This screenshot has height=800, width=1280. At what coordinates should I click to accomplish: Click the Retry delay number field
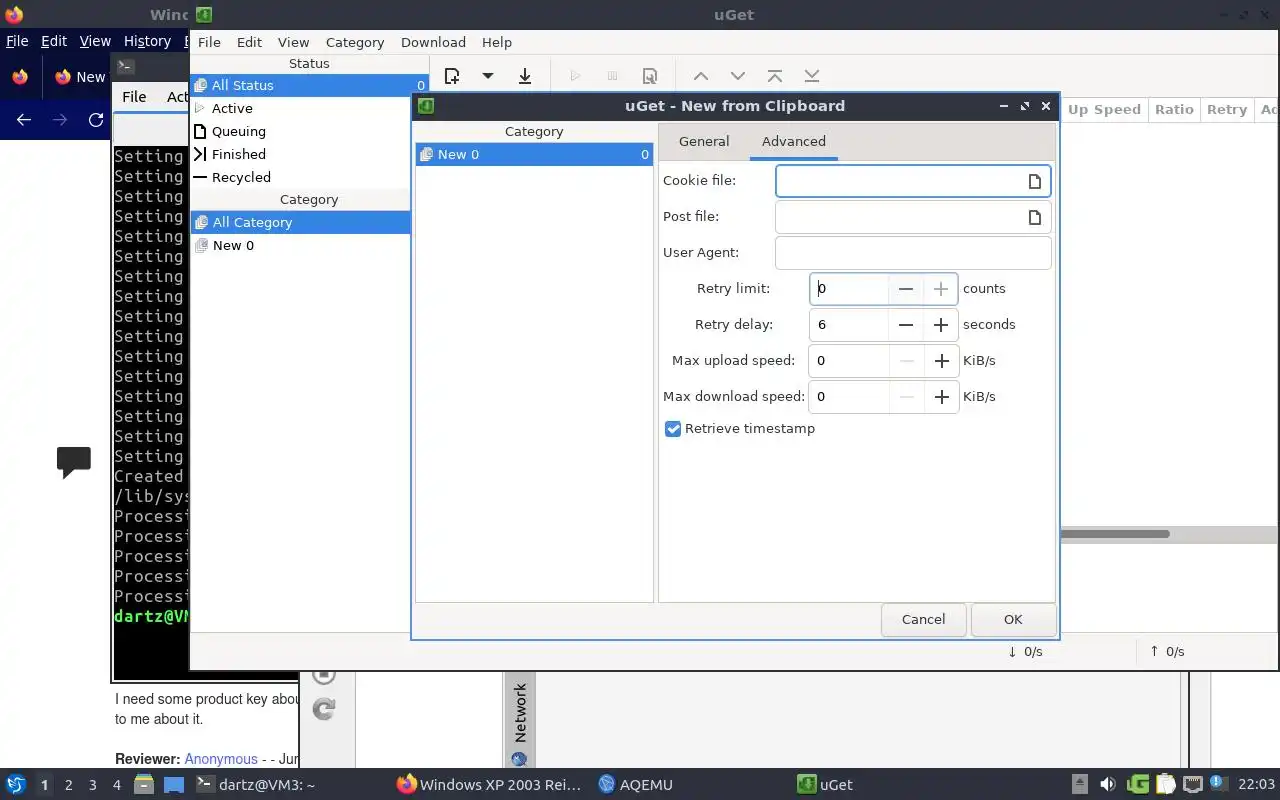pyautogui.click(x=849, y=325)
